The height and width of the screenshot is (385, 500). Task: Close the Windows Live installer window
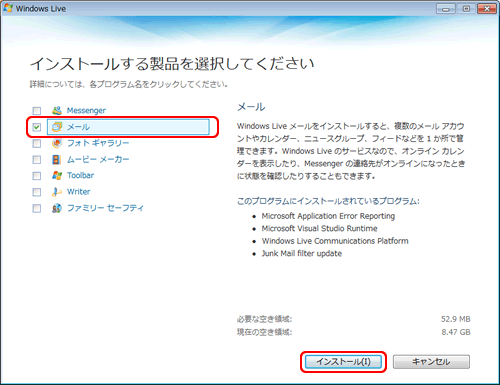point(487,9)
